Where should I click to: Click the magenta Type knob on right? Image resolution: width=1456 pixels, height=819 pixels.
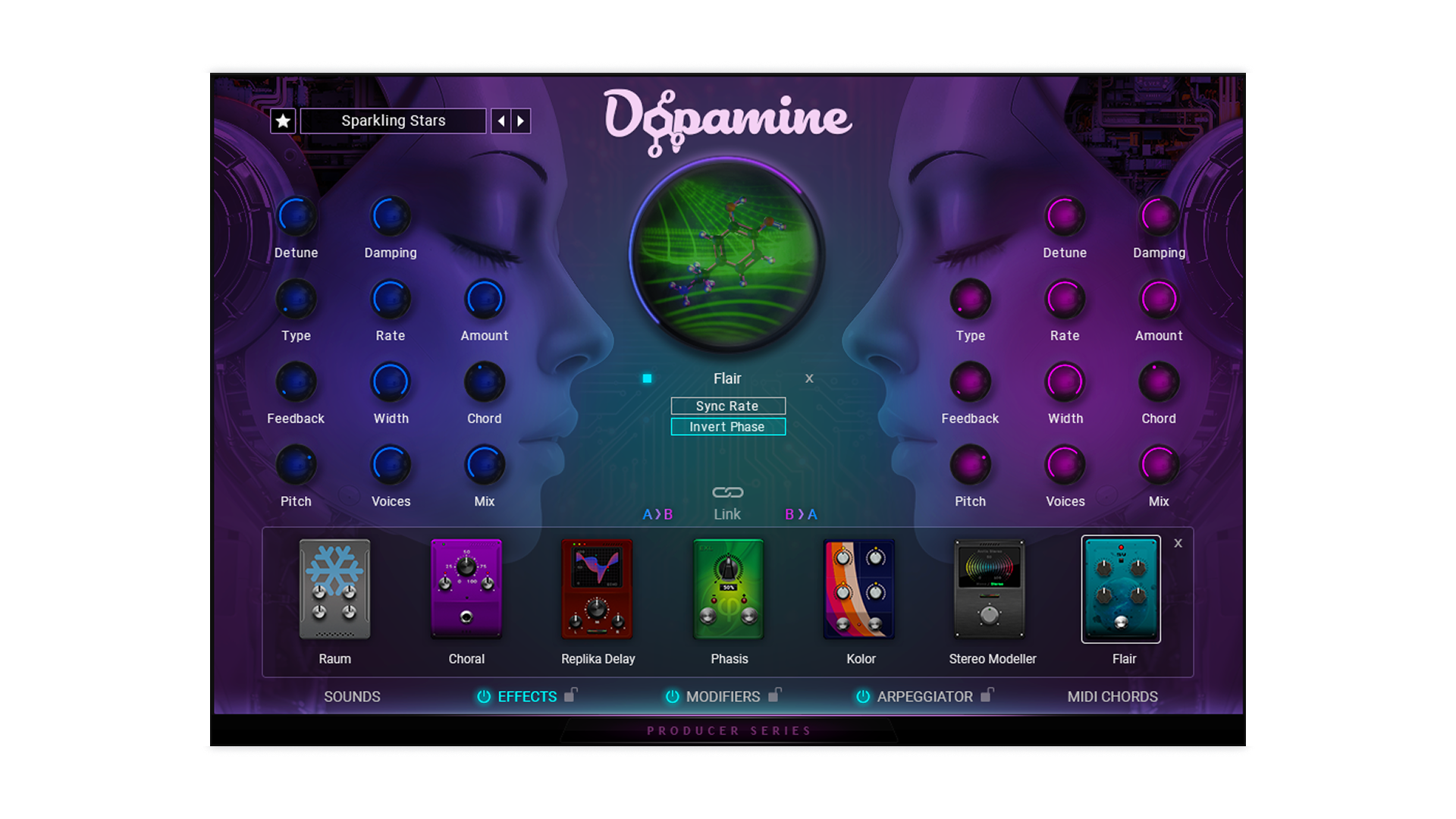[971, 300]
